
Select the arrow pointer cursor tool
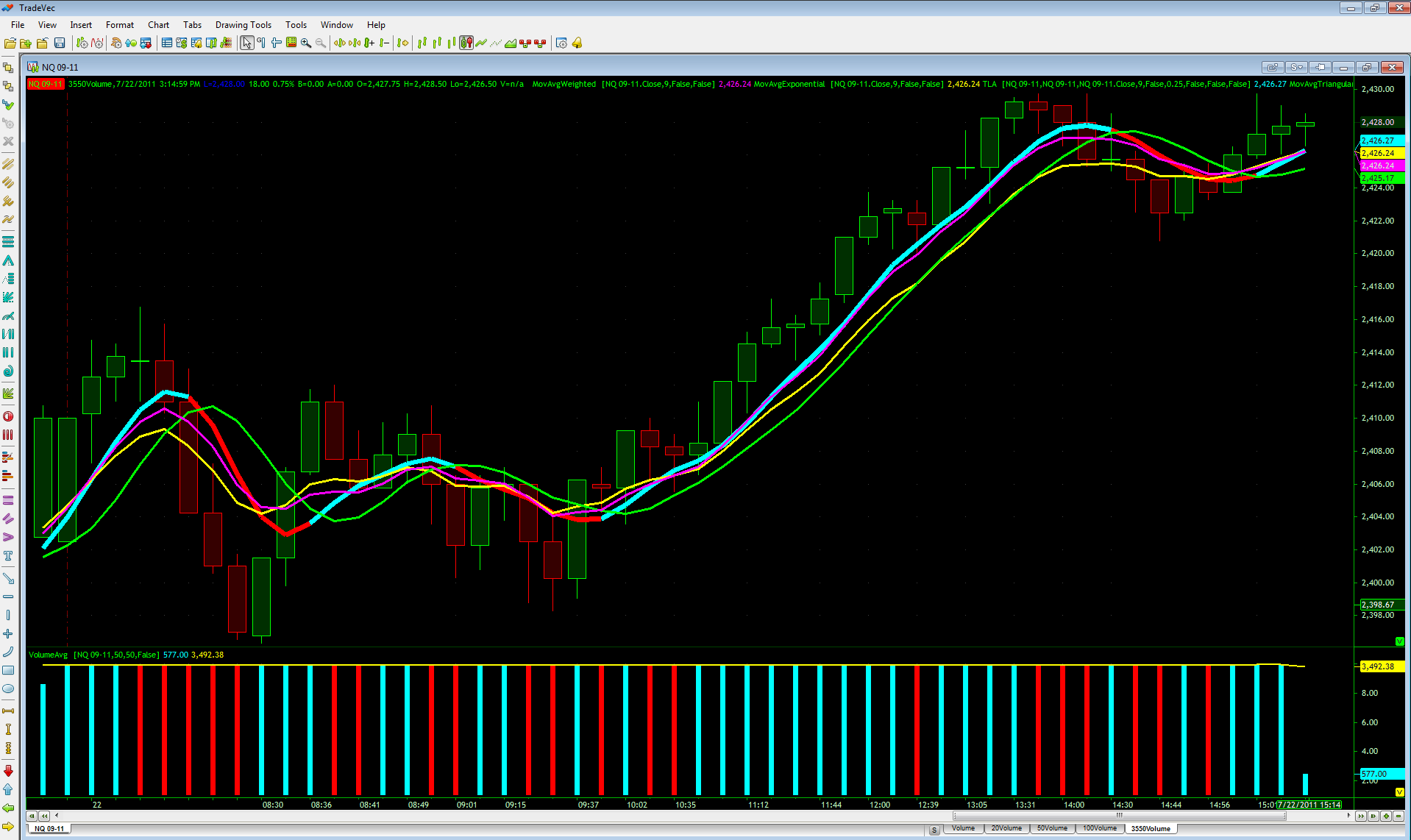[x=246, y=43]
